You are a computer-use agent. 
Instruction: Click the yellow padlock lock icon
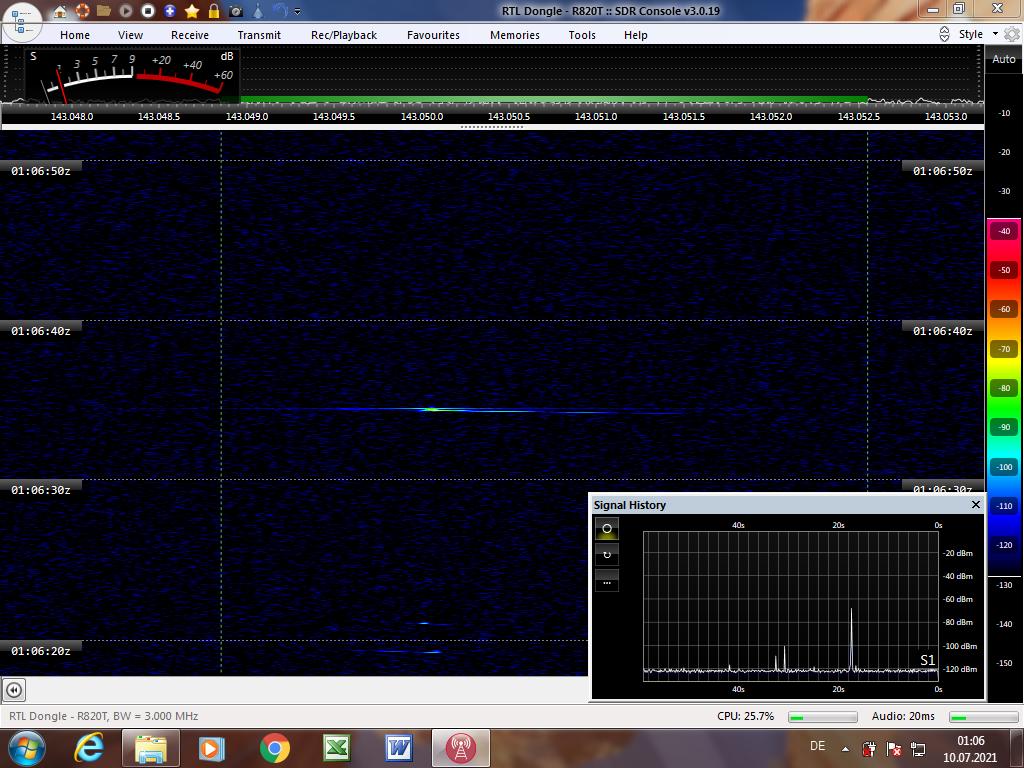coord(214,11)
